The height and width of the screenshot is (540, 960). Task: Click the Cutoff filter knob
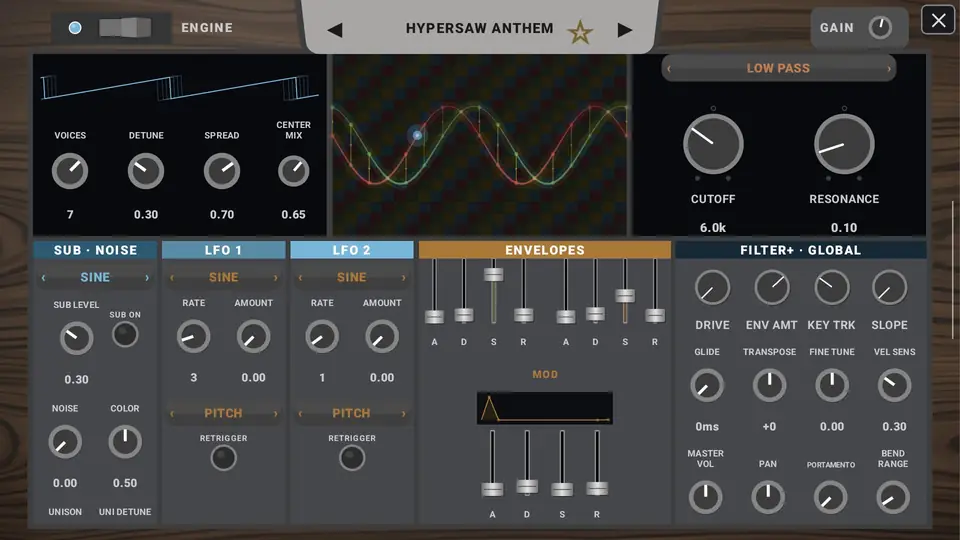pyautogui.click(x=713, y=144)
